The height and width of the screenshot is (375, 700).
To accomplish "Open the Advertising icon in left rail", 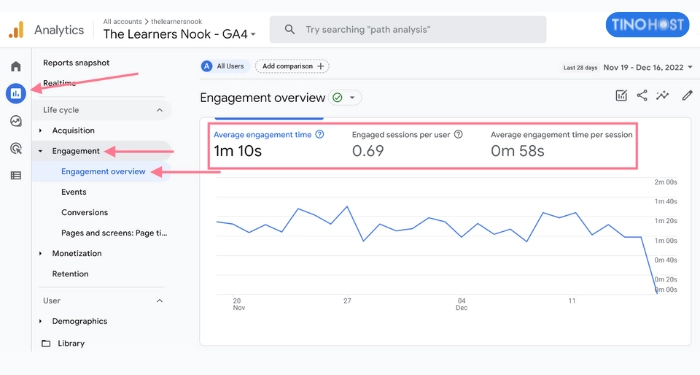I will [x=16, y=148].
